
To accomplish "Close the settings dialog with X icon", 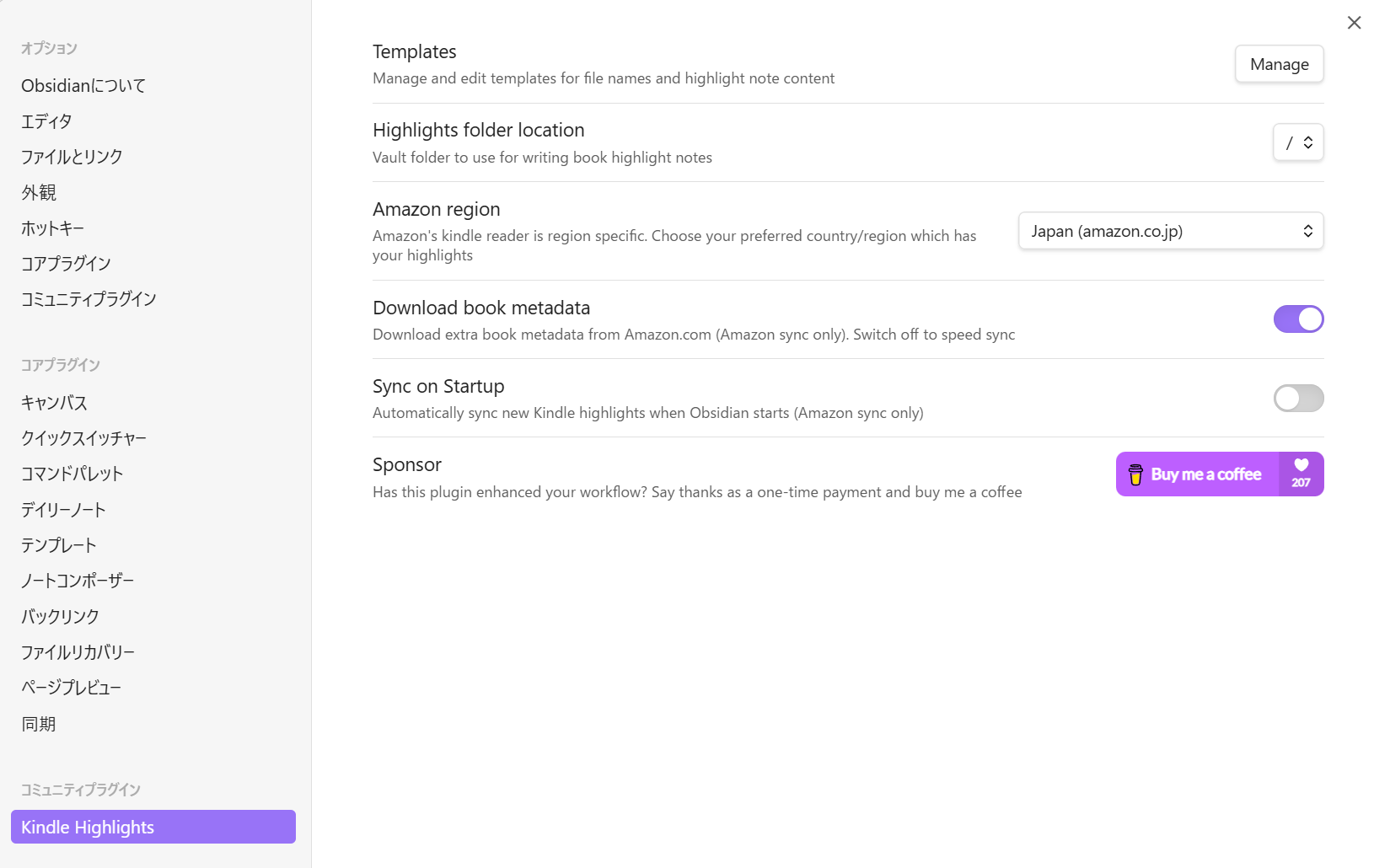I will (1354, 23).
